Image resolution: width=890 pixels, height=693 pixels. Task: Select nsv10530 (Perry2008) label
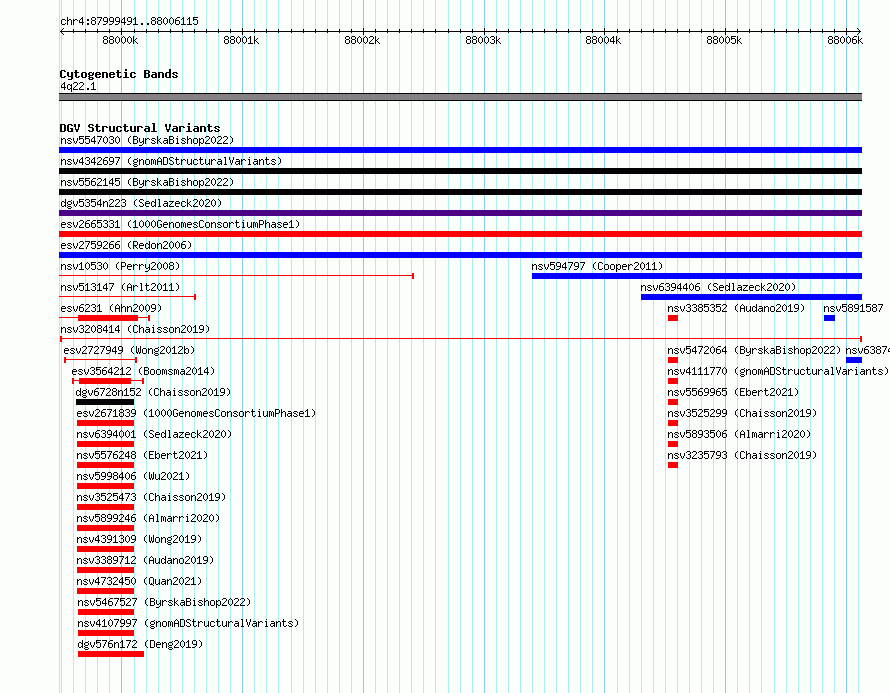coord(120,266)
